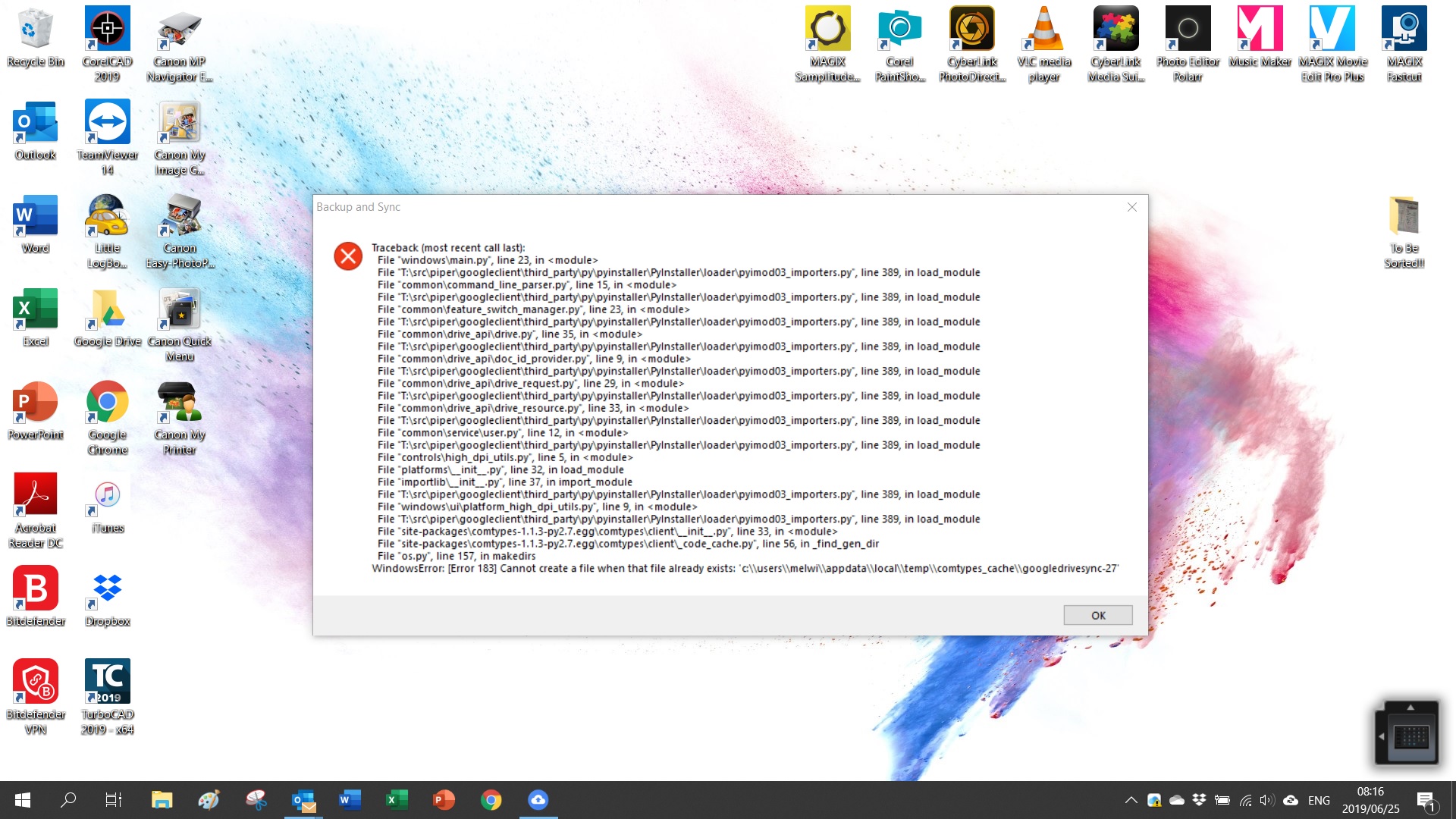Viewport: 1456px width, 819px height.
Task: Open the Windows Start menu
Action: coord(23,800)
